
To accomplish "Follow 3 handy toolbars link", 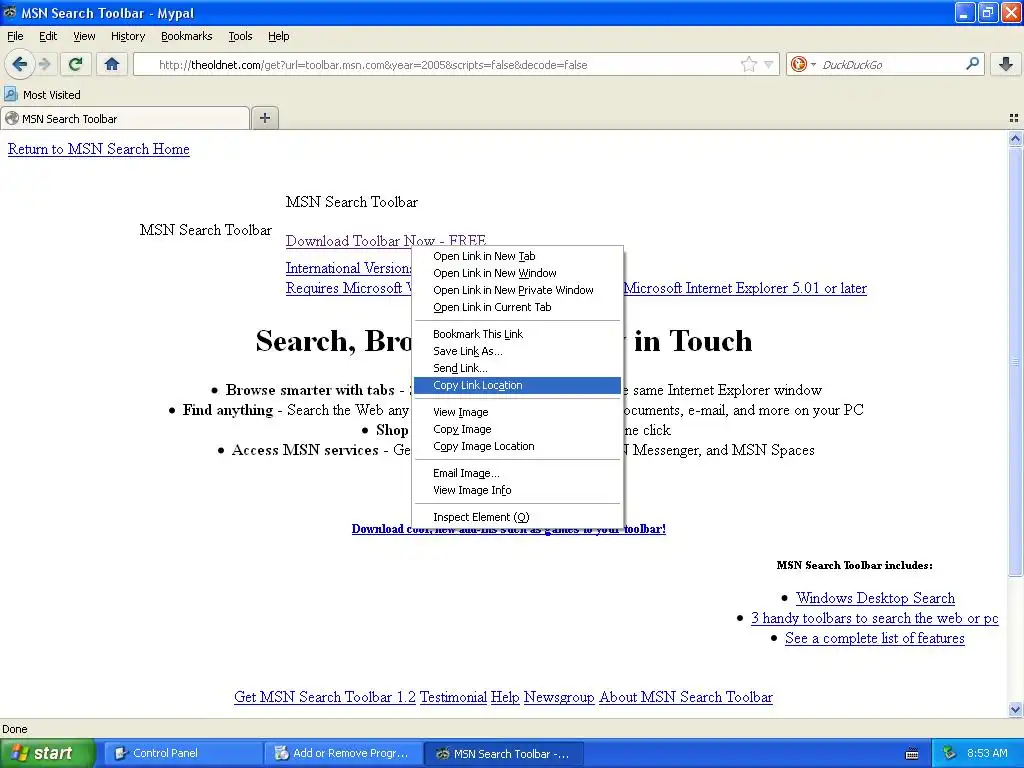I will [x=874, y=618].
